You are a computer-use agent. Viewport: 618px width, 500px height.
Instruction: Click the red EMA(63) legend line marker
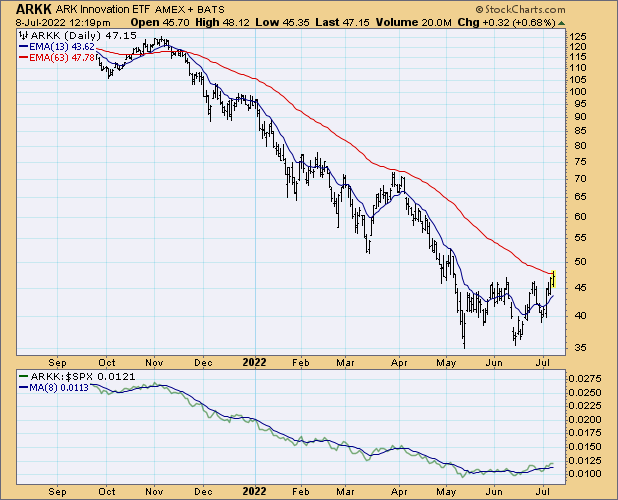pos(24,58)
